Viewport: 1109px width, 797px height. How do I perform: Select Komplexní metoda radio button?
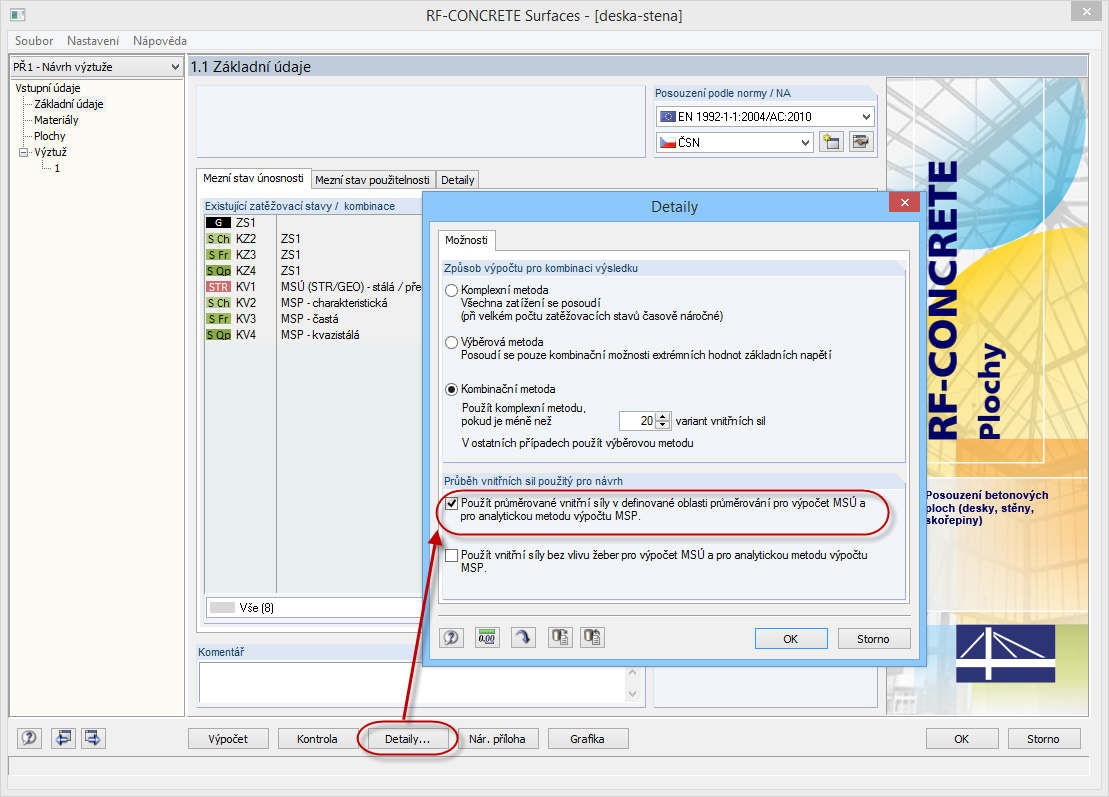click(x=451, y=290)
